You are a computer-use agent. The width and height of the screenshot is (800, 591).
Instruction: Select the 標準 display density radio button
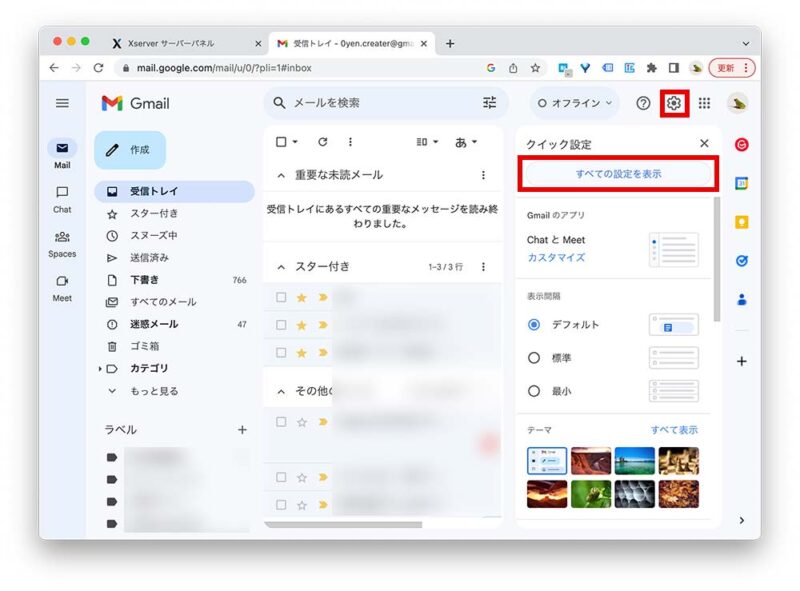[536, 357]
